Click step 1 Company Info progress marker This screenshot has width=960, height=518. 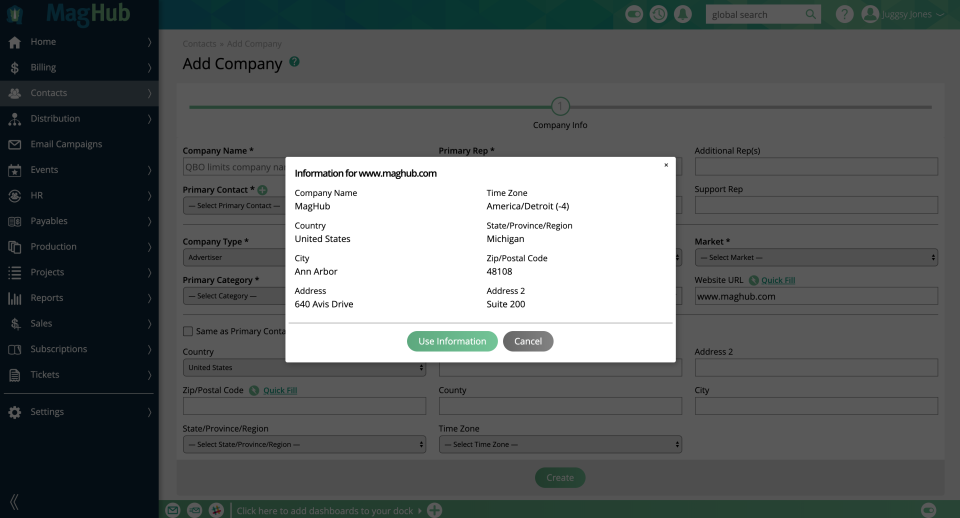pos(560,107)
